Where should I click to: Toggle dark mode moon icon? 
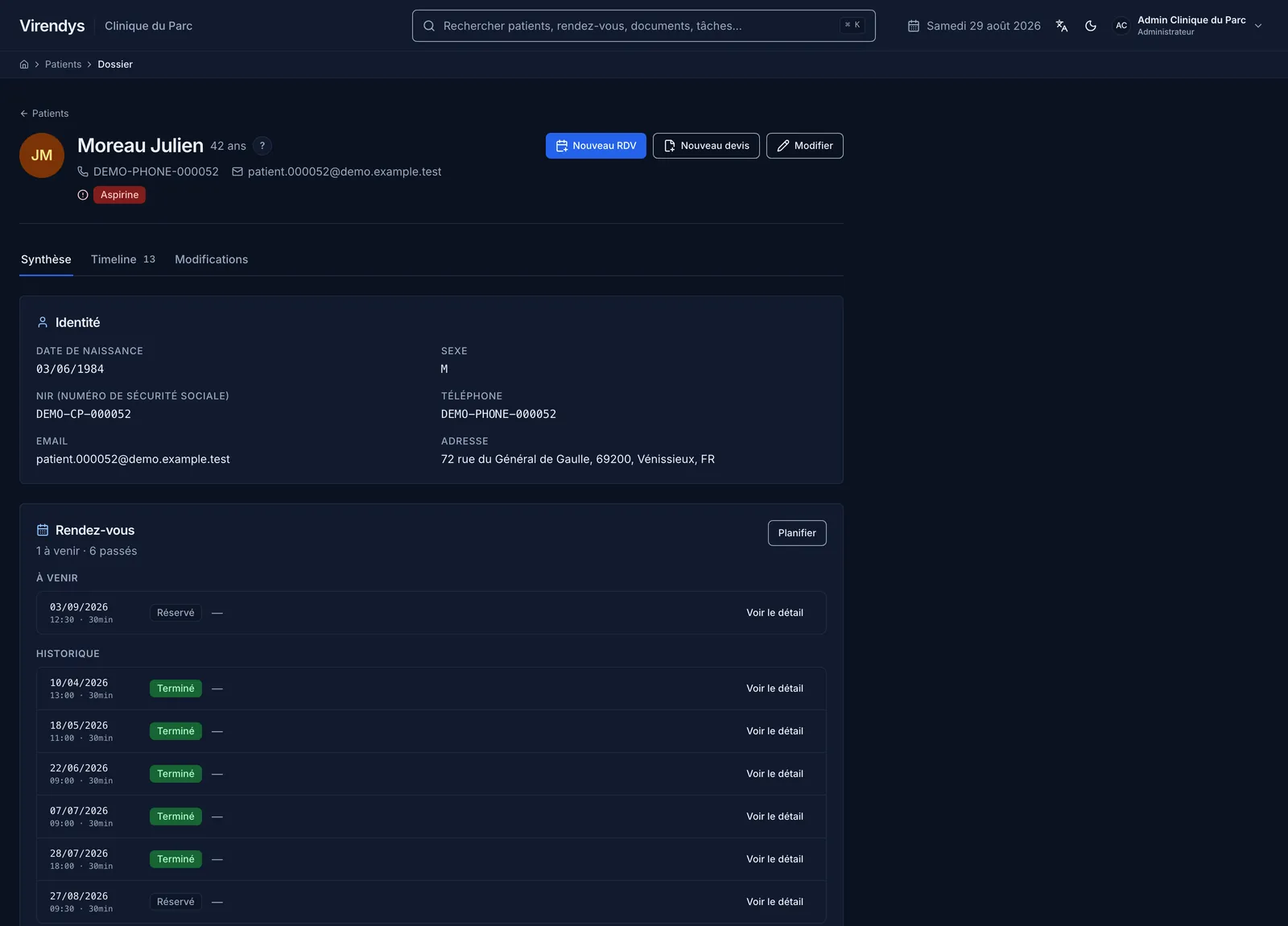1091,26
